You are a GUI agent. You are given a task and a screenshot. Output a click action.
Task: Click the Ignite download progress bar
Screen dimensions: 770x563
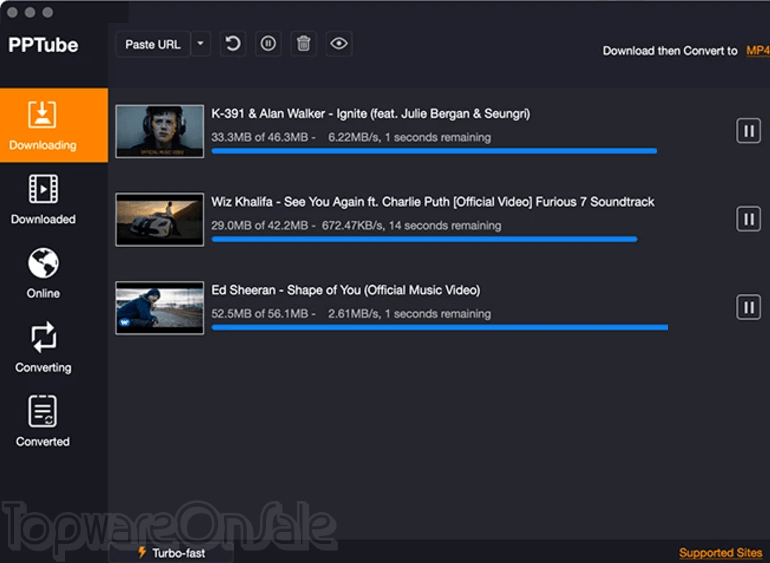click(434, 151)
